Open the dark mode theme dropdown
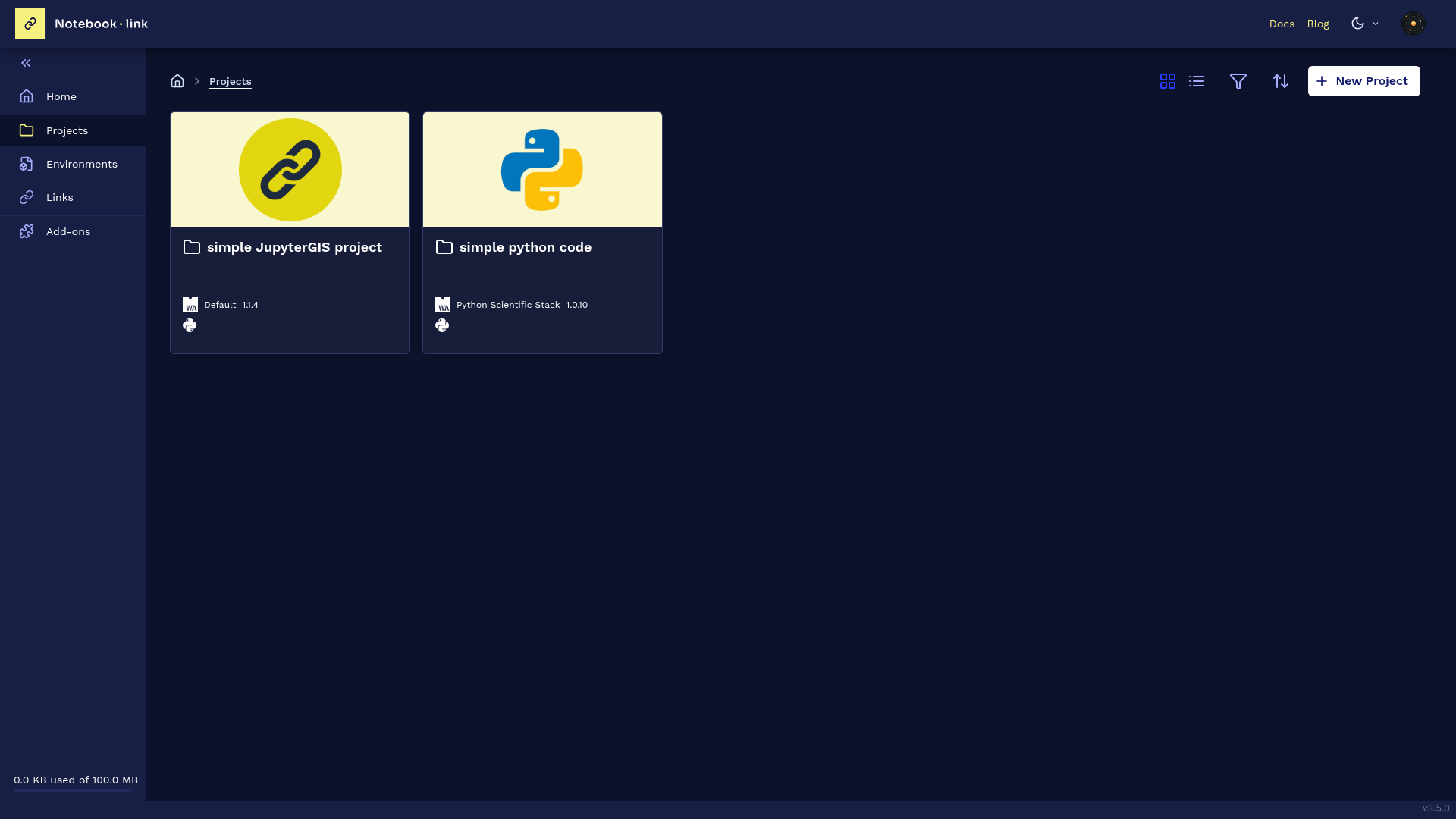Screen dimensions: 1456x819 click(1365, 24)
